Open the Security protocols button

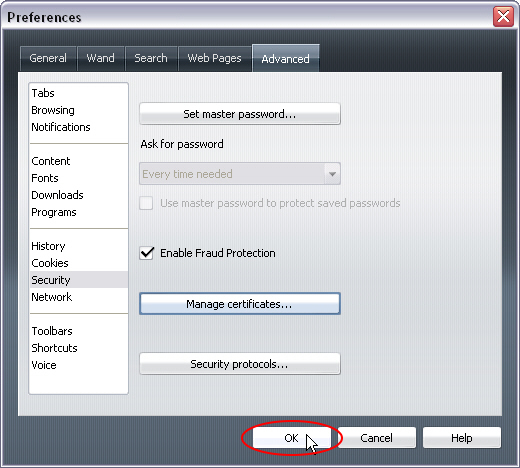240,364
